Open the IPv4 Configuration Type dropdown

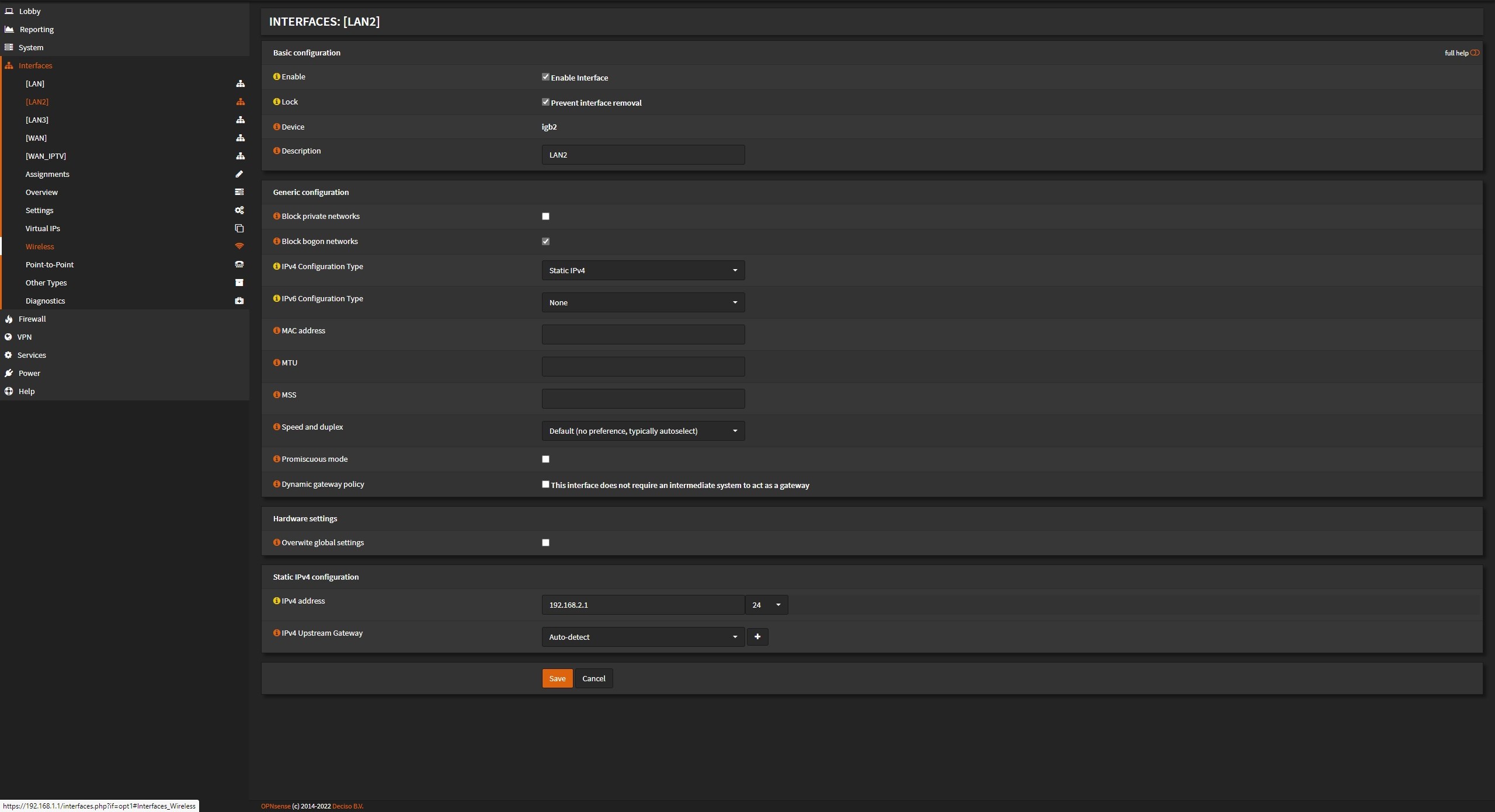643,270
